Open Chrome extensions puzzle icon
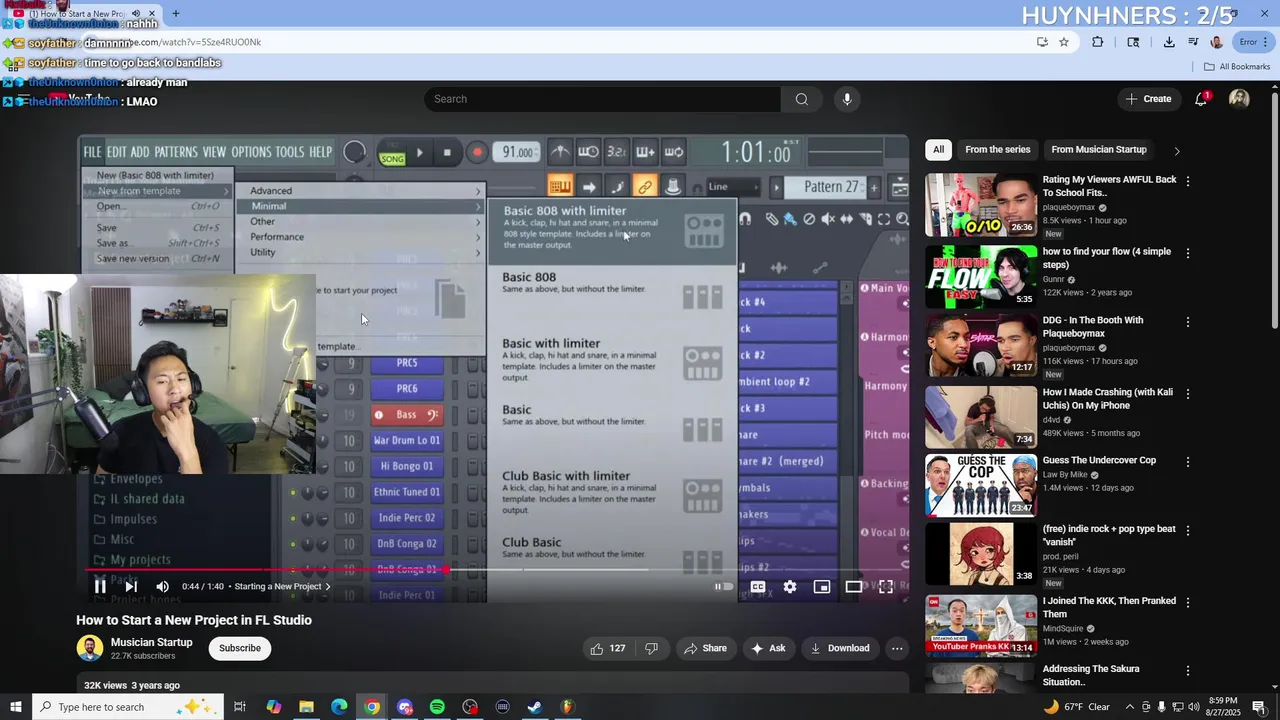This screenshot has width=1280, height=720. coord(1098,42)
